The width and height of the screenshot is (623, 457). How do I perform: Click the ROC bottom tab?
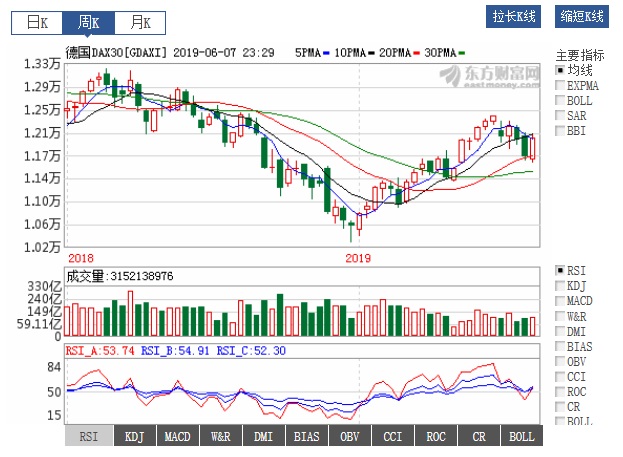[x=436, y=436]
